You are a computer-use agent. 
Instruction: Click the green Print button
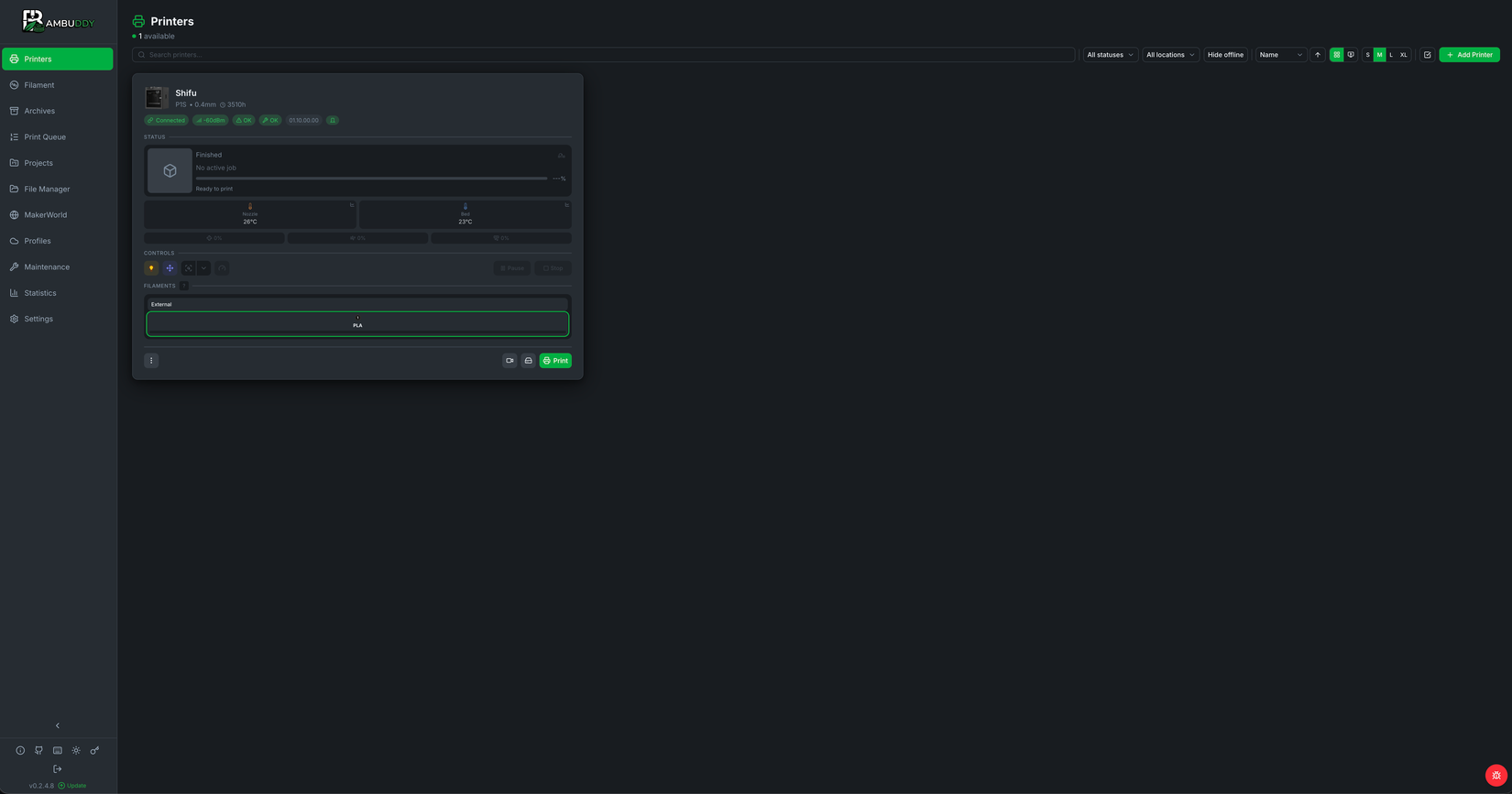pos(555,361)
